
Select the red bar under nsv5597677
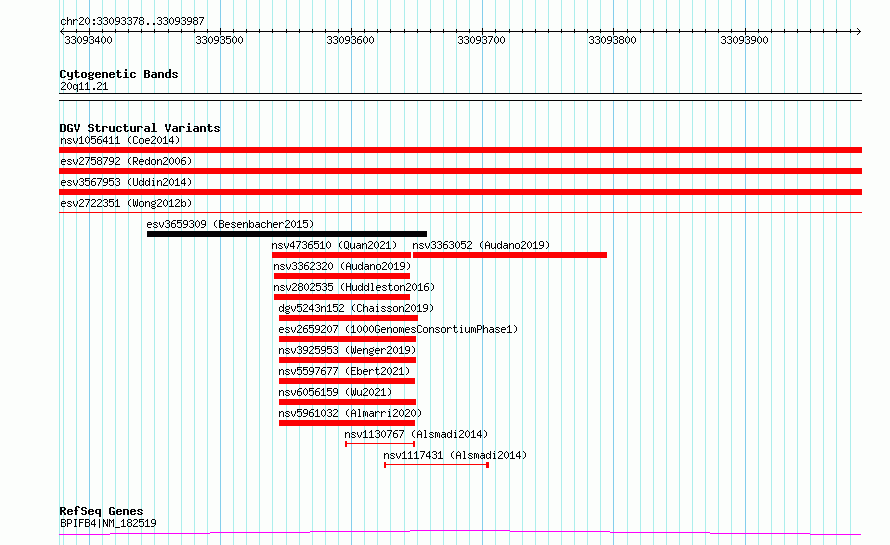point(347,381)
